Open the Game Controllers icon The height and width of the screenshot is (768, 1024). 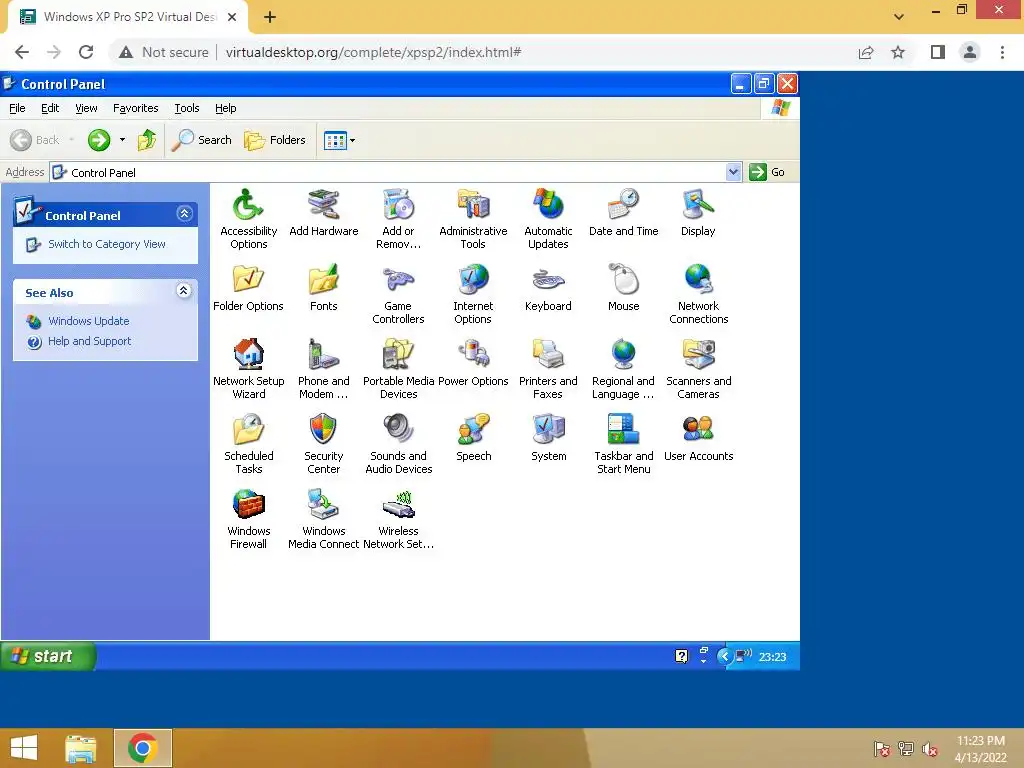click(x=398, y=280)
